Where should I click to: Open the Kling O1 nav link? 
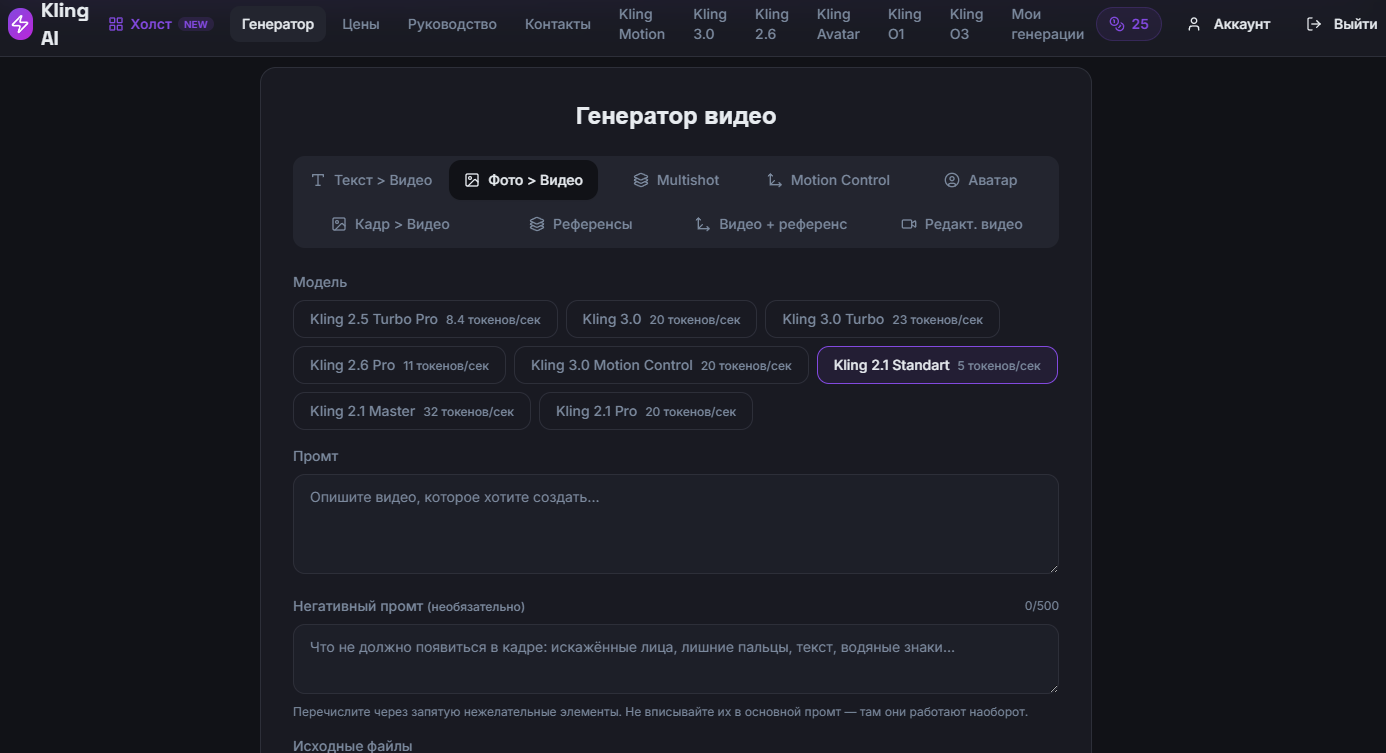point(905,24)
